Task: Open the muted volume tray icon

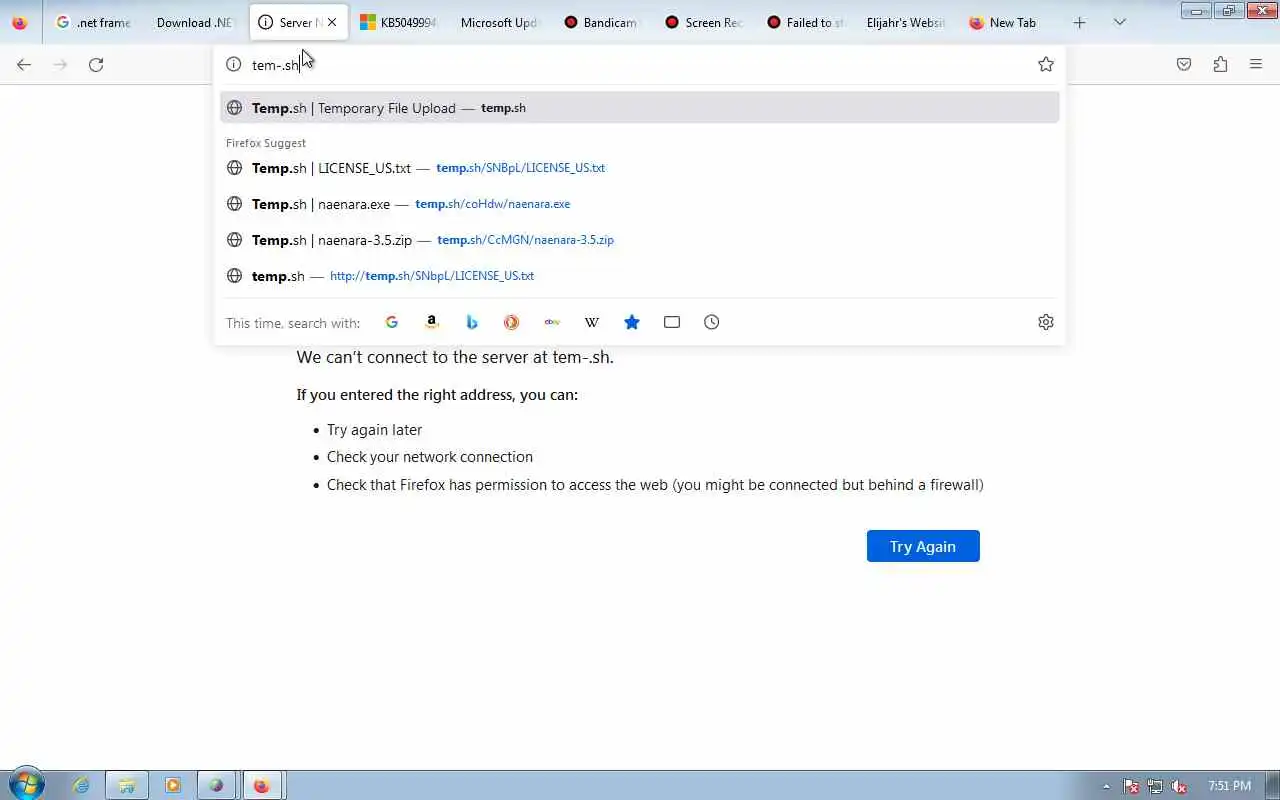Action: [1179, 786]
